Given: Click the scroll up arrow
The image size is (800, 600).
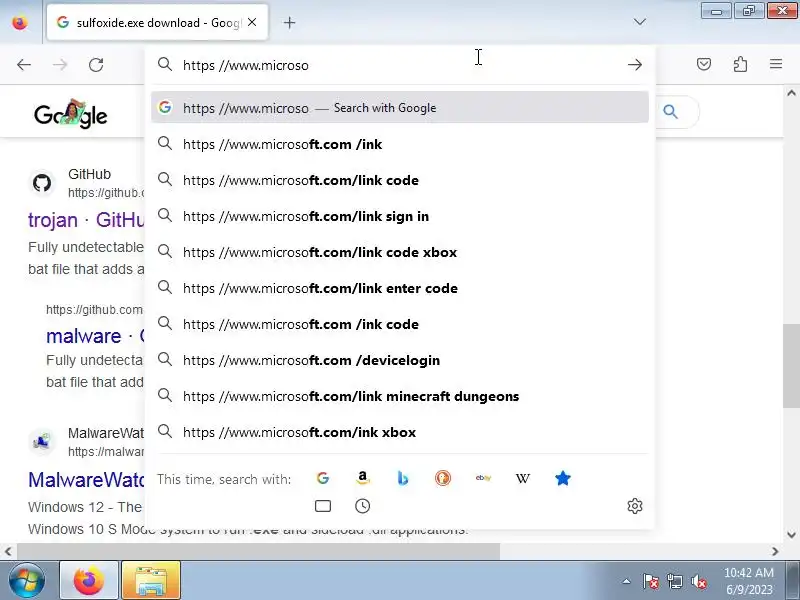Looking at the screenshot, I should click(x=791, y=93).
